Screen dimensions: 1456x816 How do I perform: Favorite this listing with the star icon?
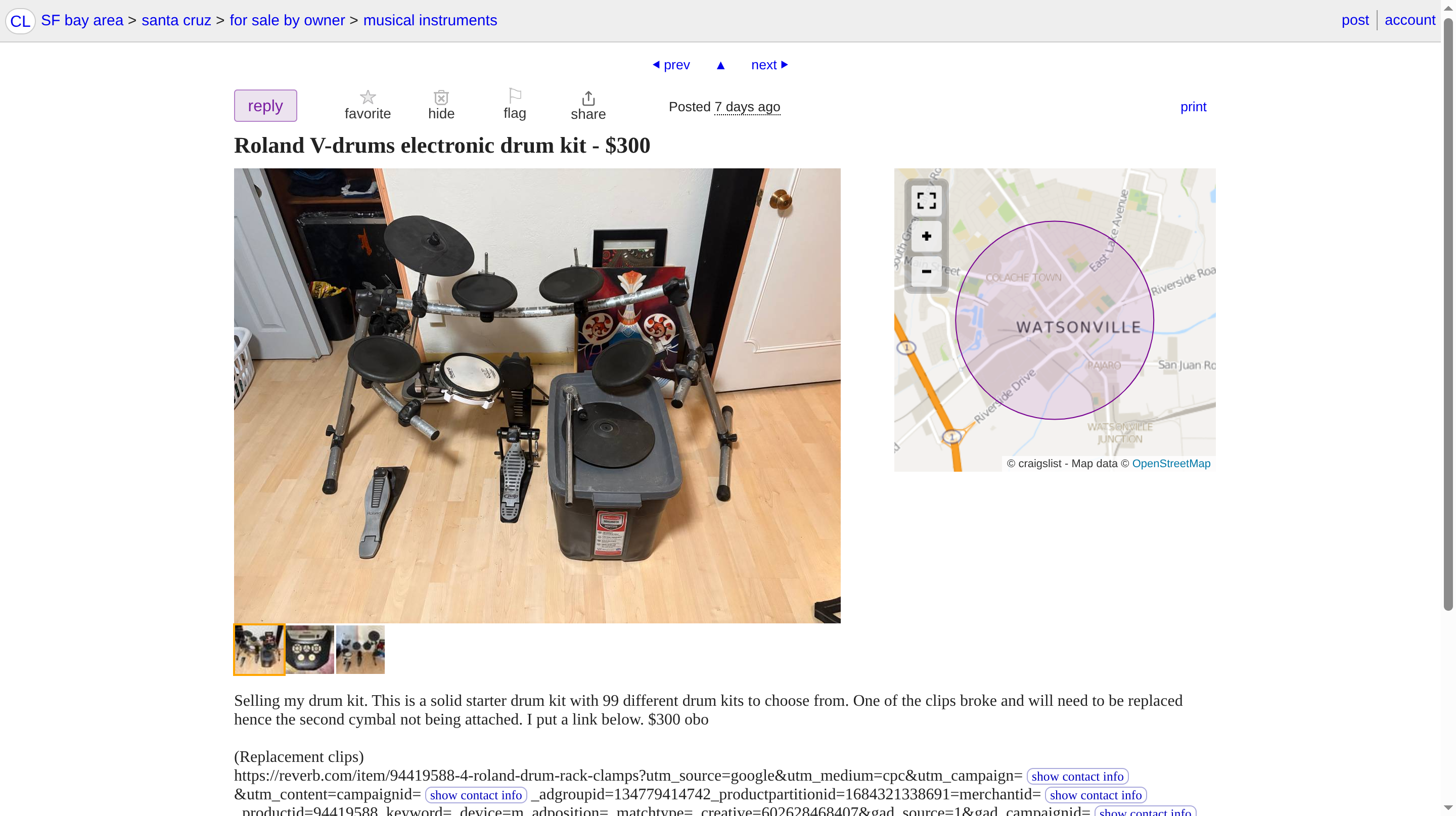click(368, 97)
